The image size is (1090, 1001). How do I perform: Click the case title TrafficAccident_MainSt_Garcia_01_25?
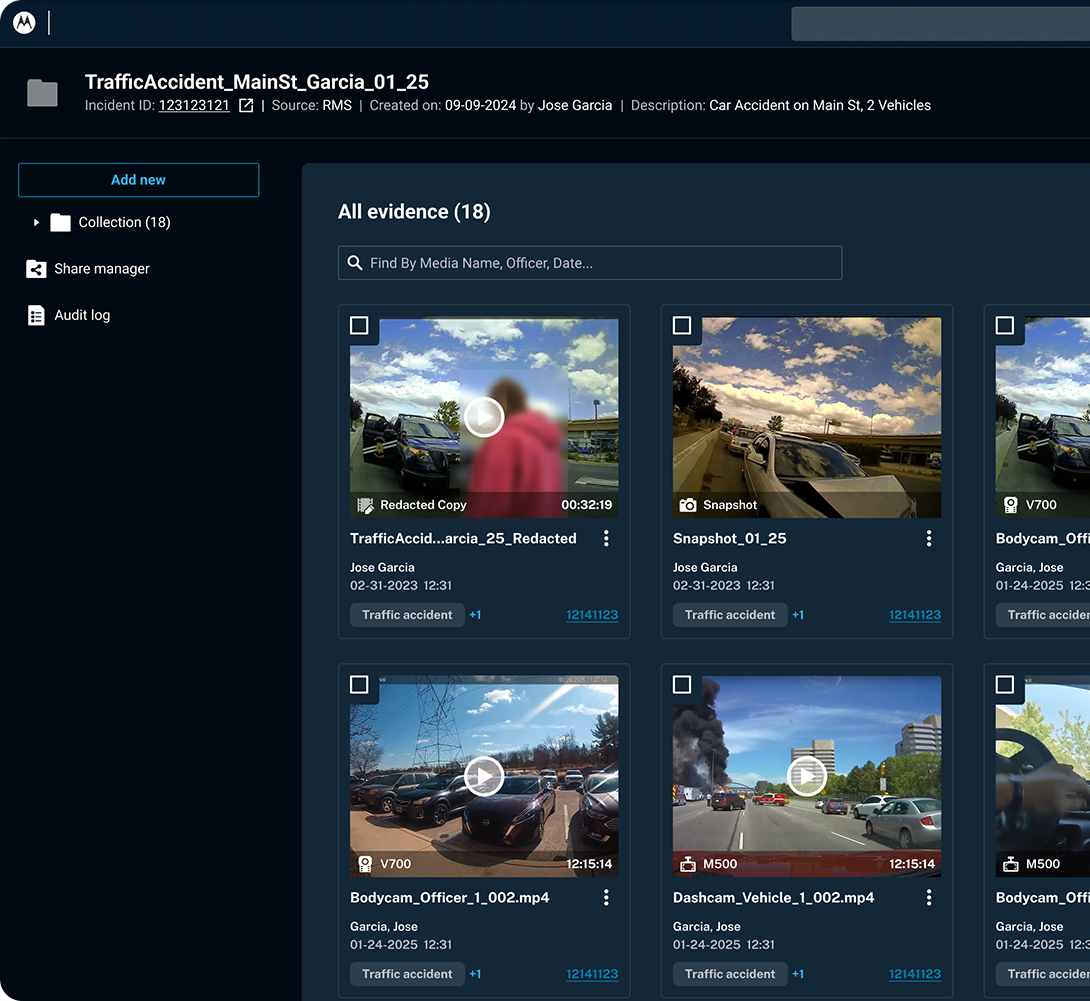[x=257, y=82]
